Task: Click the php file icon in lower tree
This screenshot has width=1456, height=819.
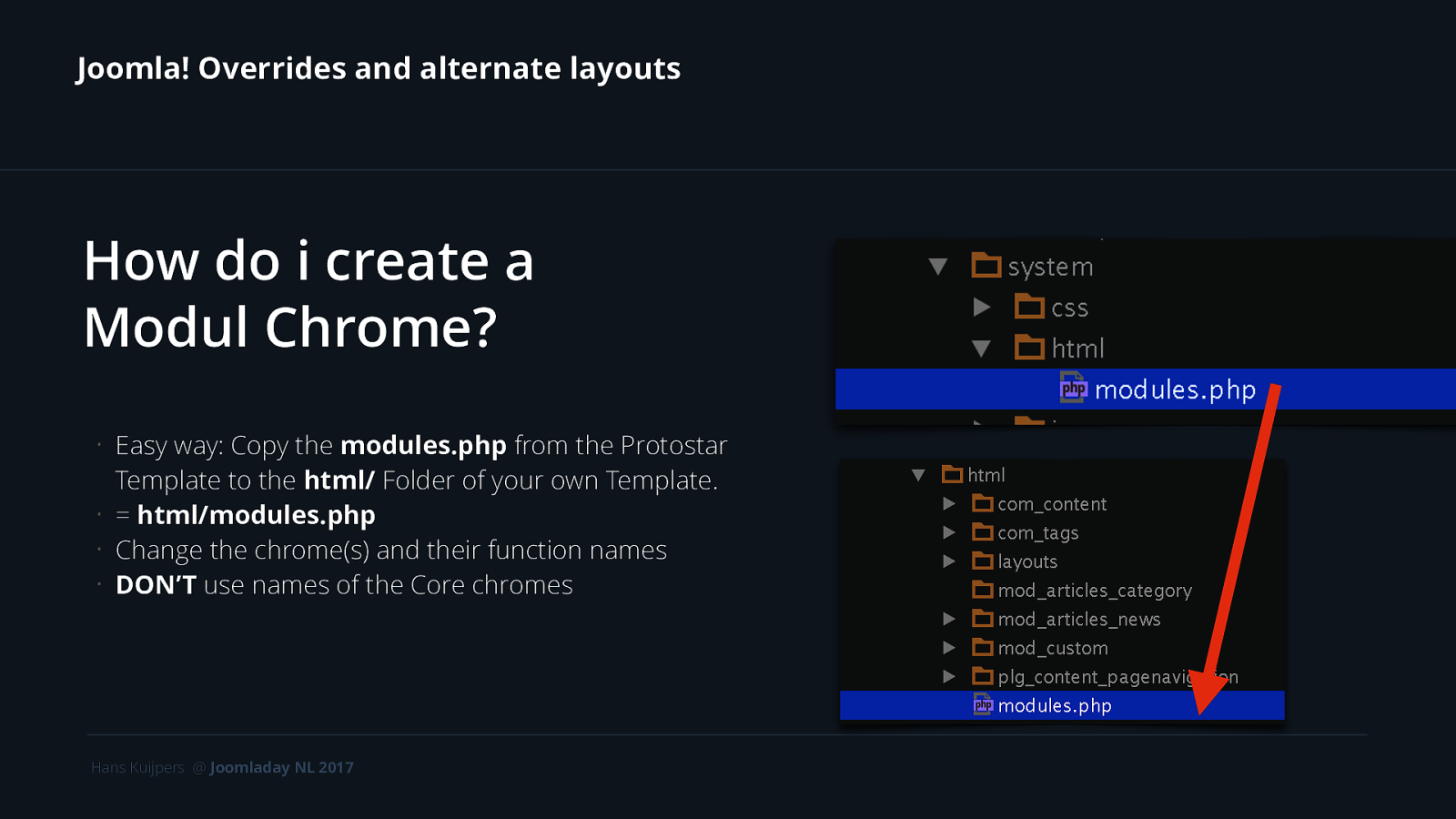Action: tap(983, 705)
